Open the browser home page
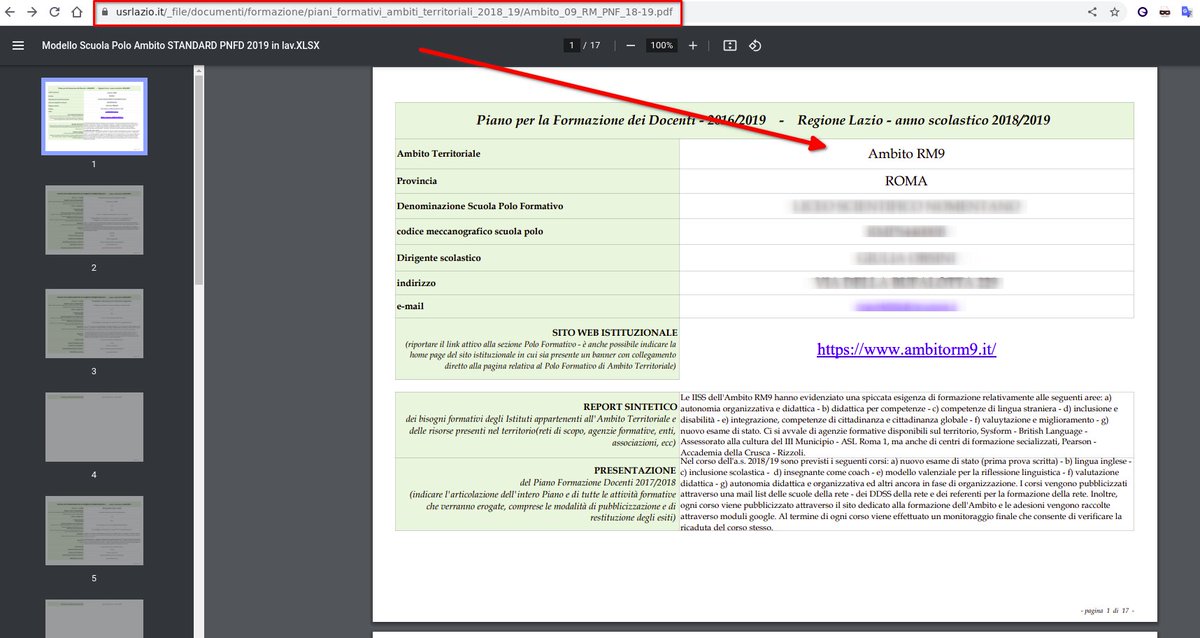The width and height of the screenshot is (1200, 638). [x=76, y=12]
